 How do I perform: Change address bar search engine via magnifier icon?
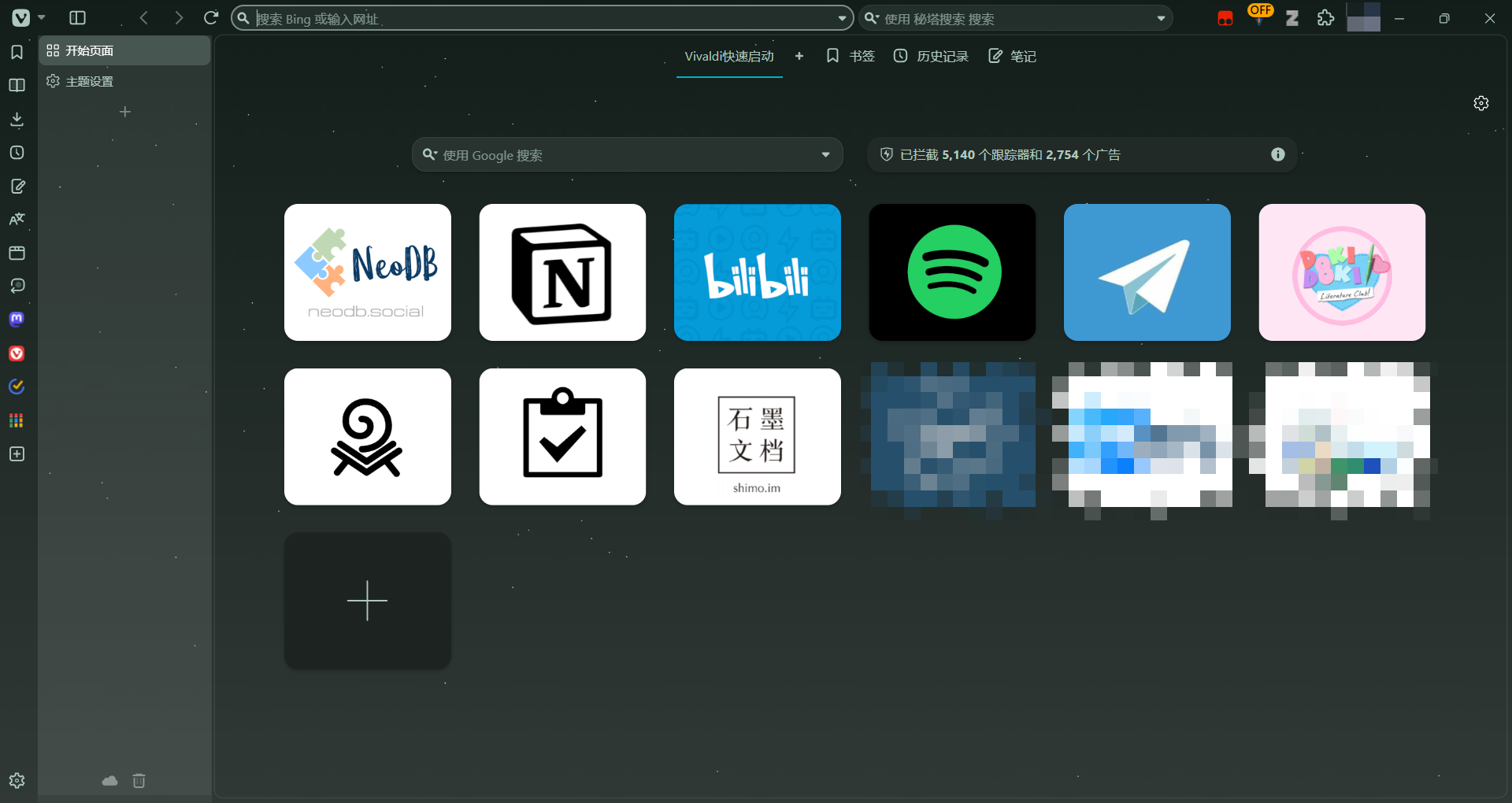244,18
